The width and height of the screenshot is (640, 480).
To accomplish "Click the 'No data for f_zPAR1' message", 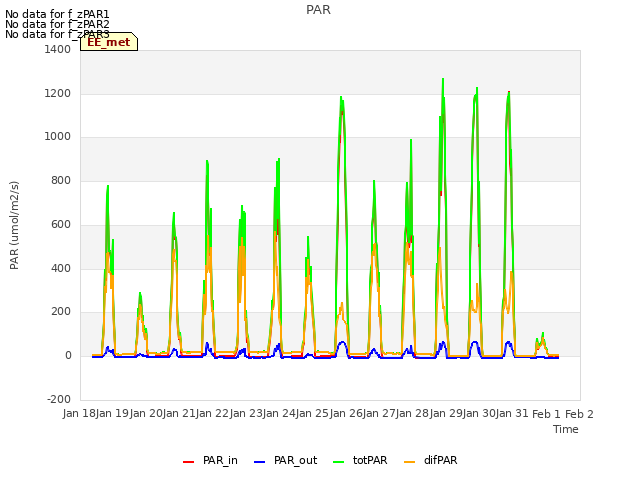I will pos(57,15).
